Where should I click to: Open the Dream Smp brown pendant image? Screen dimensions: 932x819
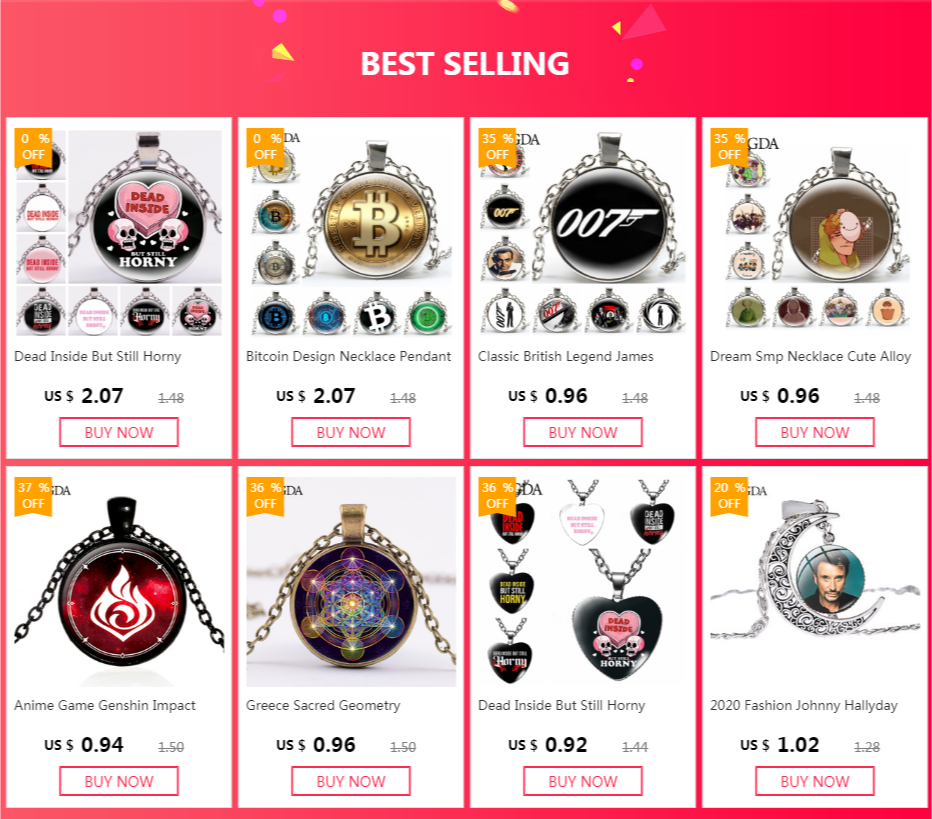pyautogui.click(x=815, y=233)
